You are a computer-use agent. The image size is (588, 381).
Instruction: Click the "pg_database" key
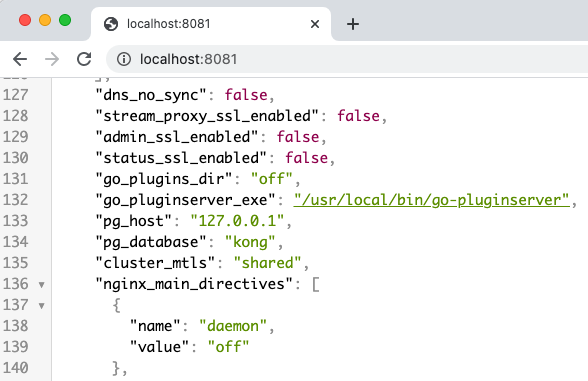point(151,242)
